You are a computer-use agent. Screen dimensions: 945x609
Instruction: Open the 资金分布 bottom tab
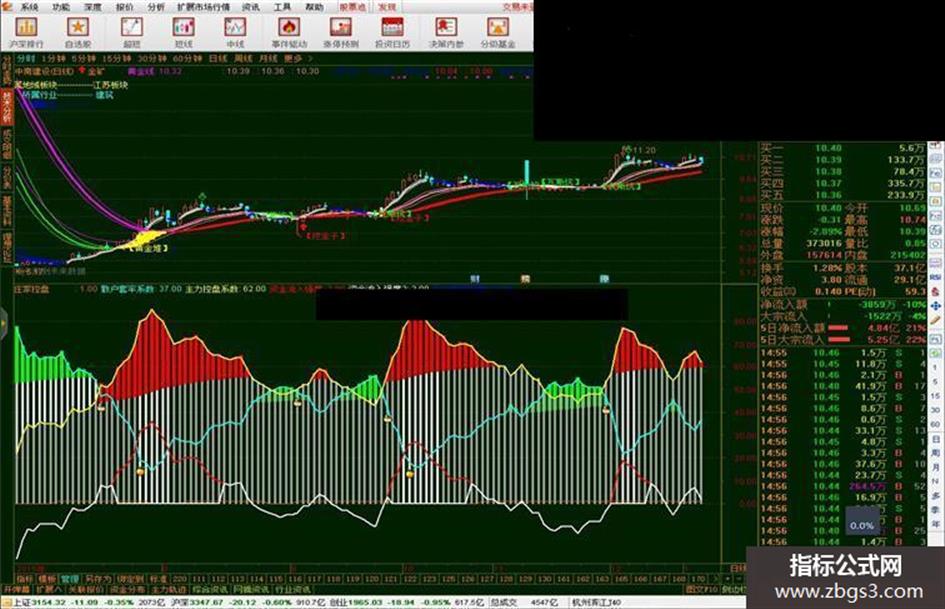128,589
